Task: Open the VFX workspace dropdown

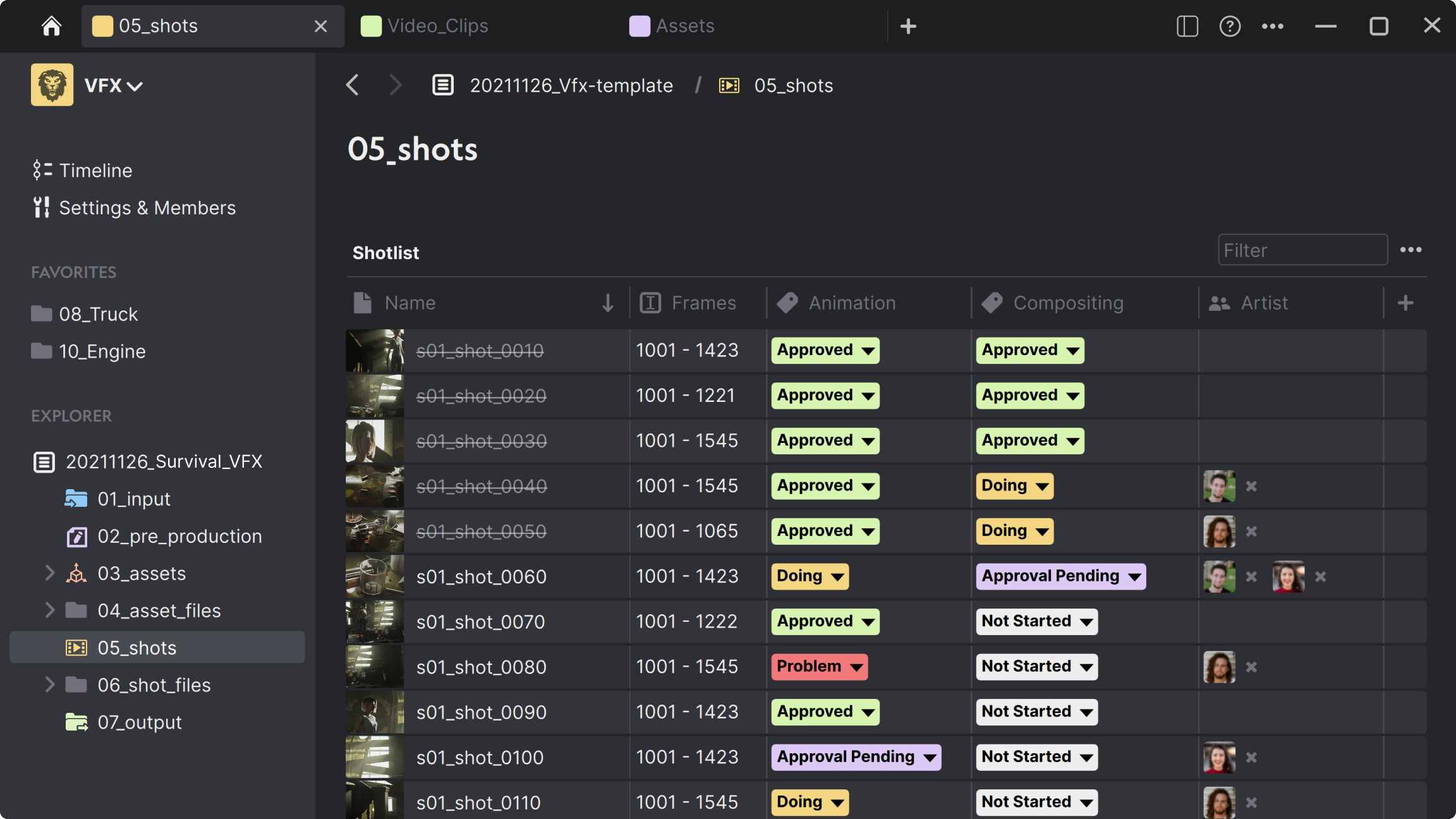Action: pyautogui.click(x=114, y=85)
